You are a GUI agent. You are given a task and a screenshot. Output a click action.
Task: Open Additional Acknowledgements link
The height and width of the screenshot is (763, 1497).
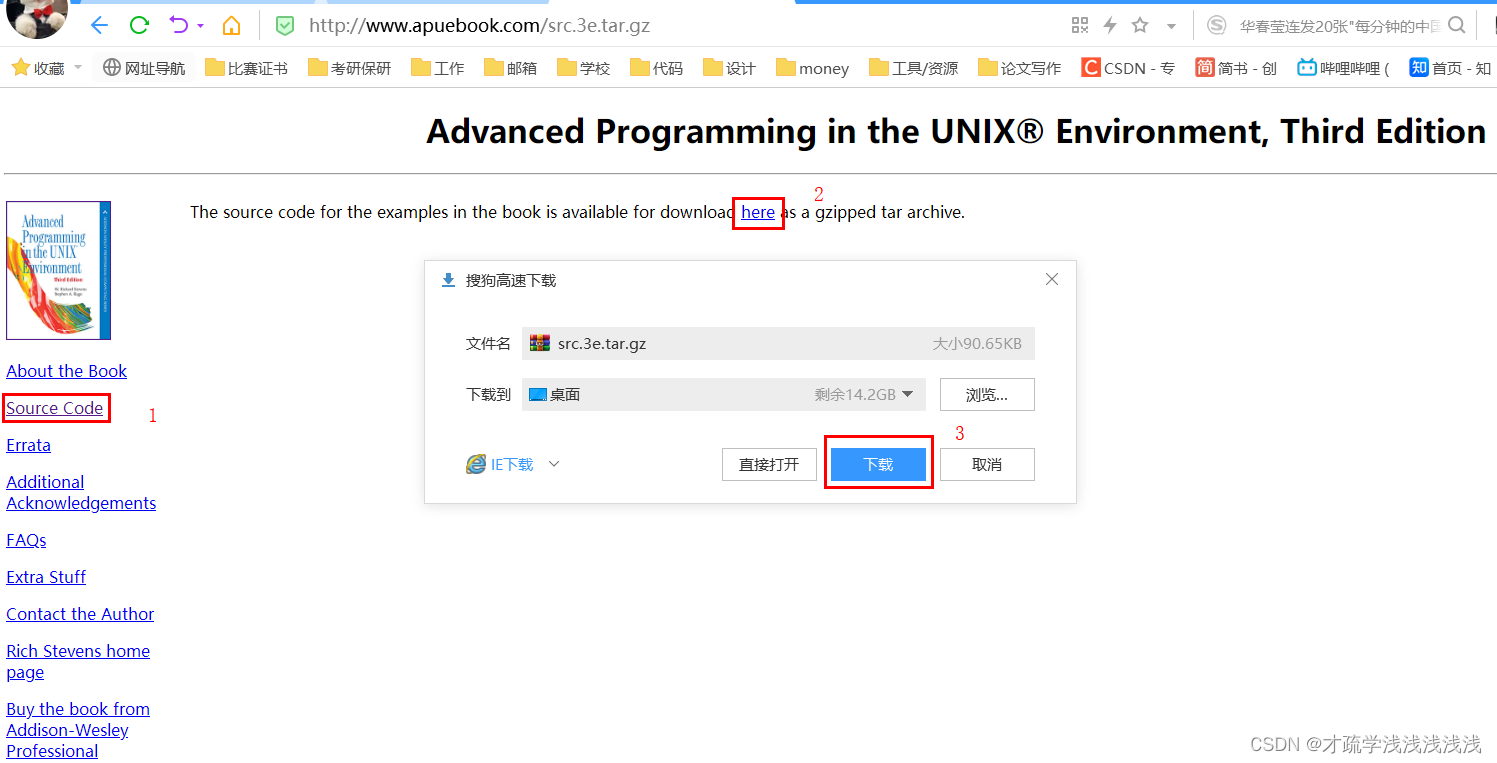click(x=81, y=492)
